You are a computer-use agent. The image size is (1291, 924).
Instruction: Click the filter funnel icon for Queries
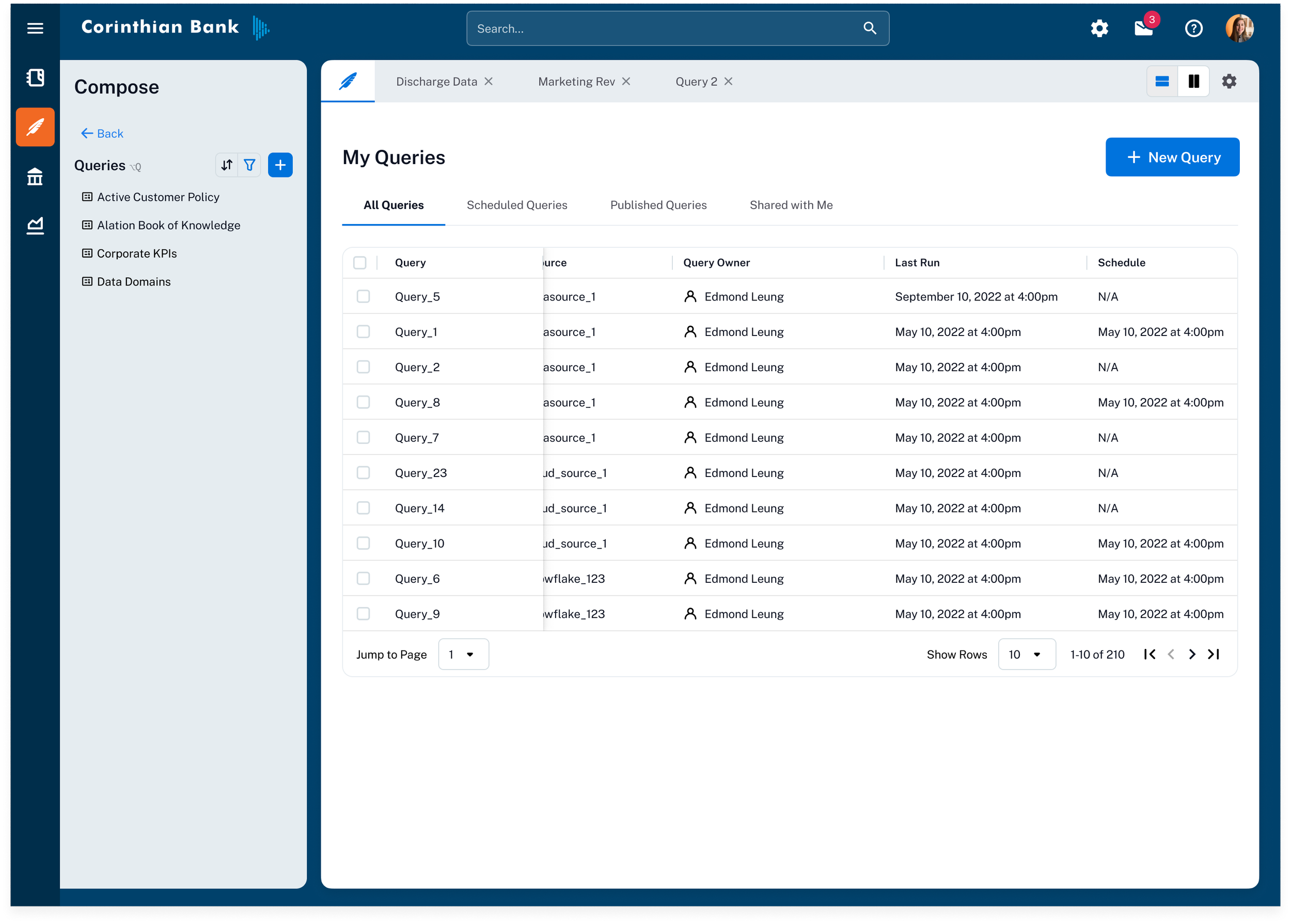[249, 165]
